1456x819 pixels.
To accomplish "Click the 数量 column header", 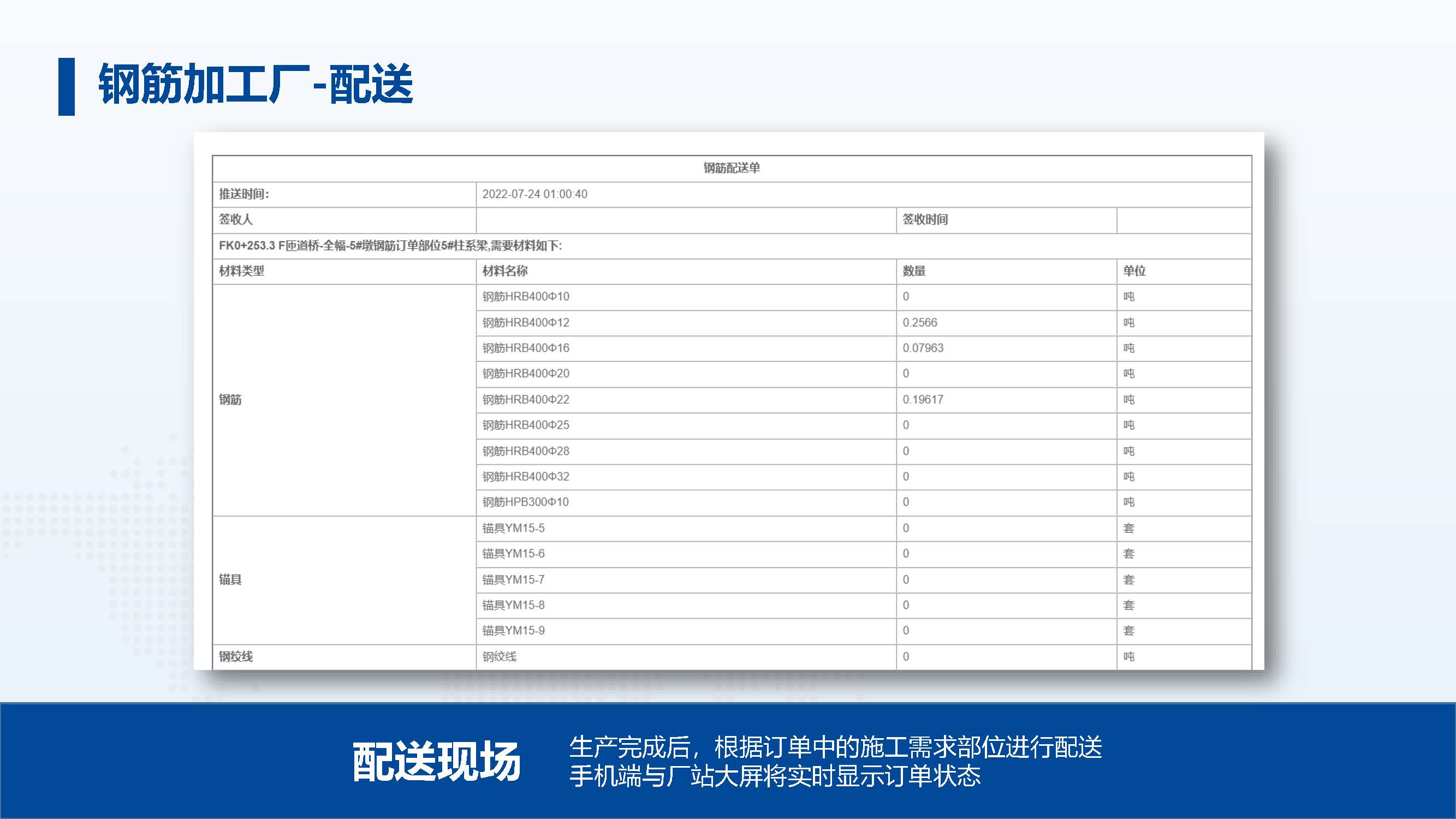I will pos(913,271).
